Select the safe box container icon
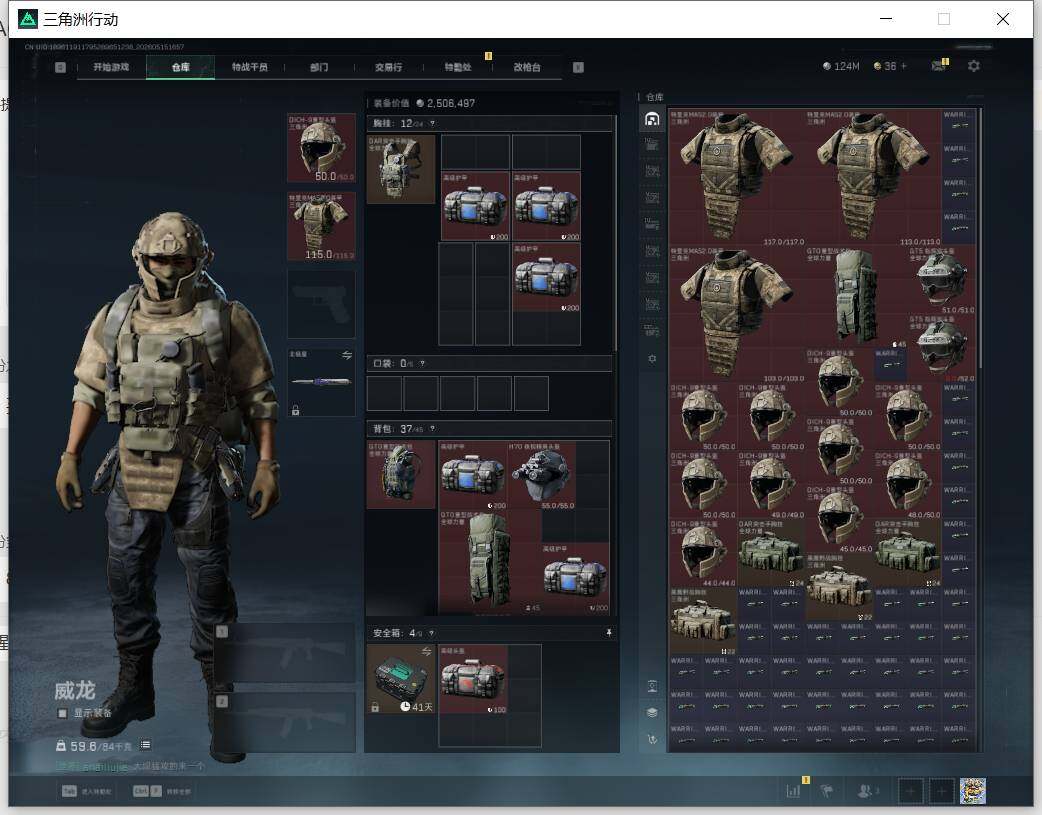Viewport: 1042px width, 815px height. pos(401,679)
